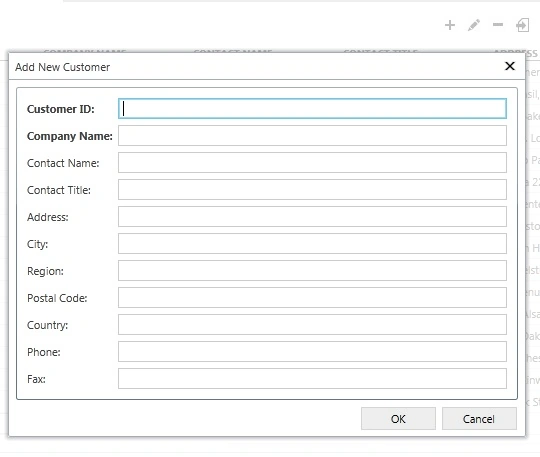Focus the Customer ID text field
This screenshot has width=540, height=457.
pos(312,109)
